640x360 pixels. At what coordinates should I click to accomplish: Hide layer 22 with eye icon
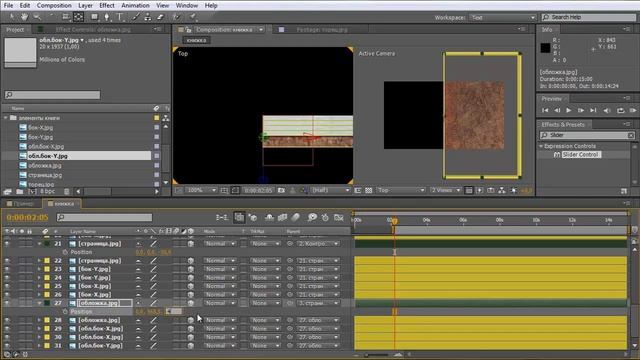tap(7, 260)
